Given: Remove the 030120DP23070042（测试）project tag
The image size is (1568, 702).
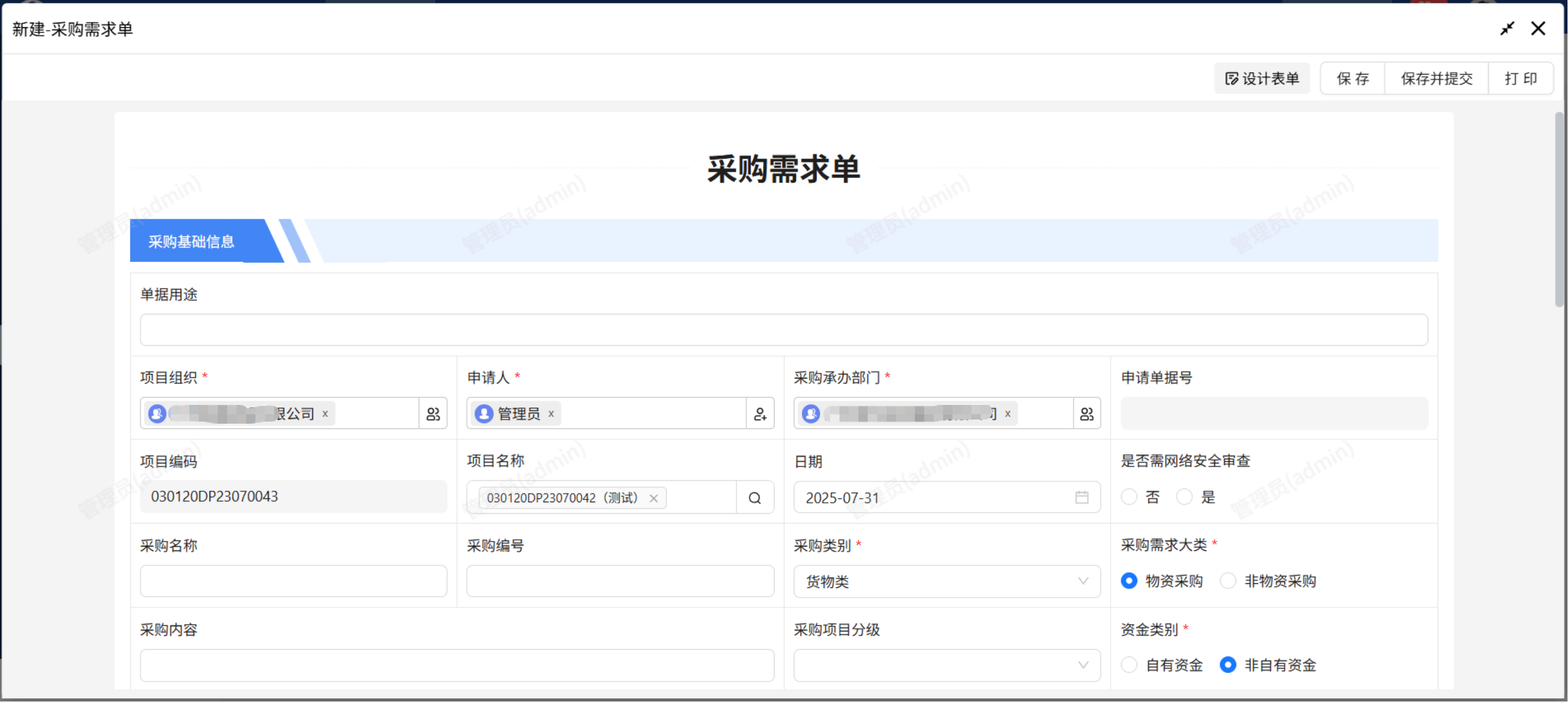Looking at the screenshot, I should [x=654, y=498].
